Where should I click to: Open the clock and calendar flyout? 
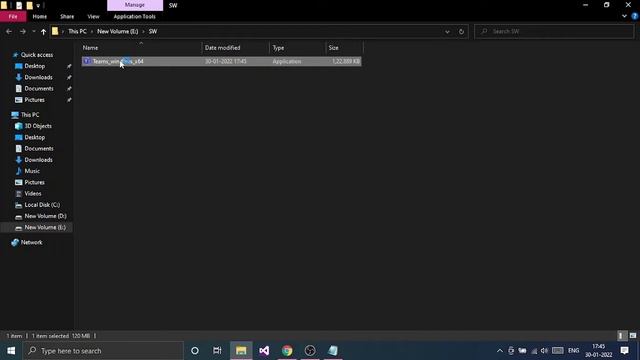point(598,351)
